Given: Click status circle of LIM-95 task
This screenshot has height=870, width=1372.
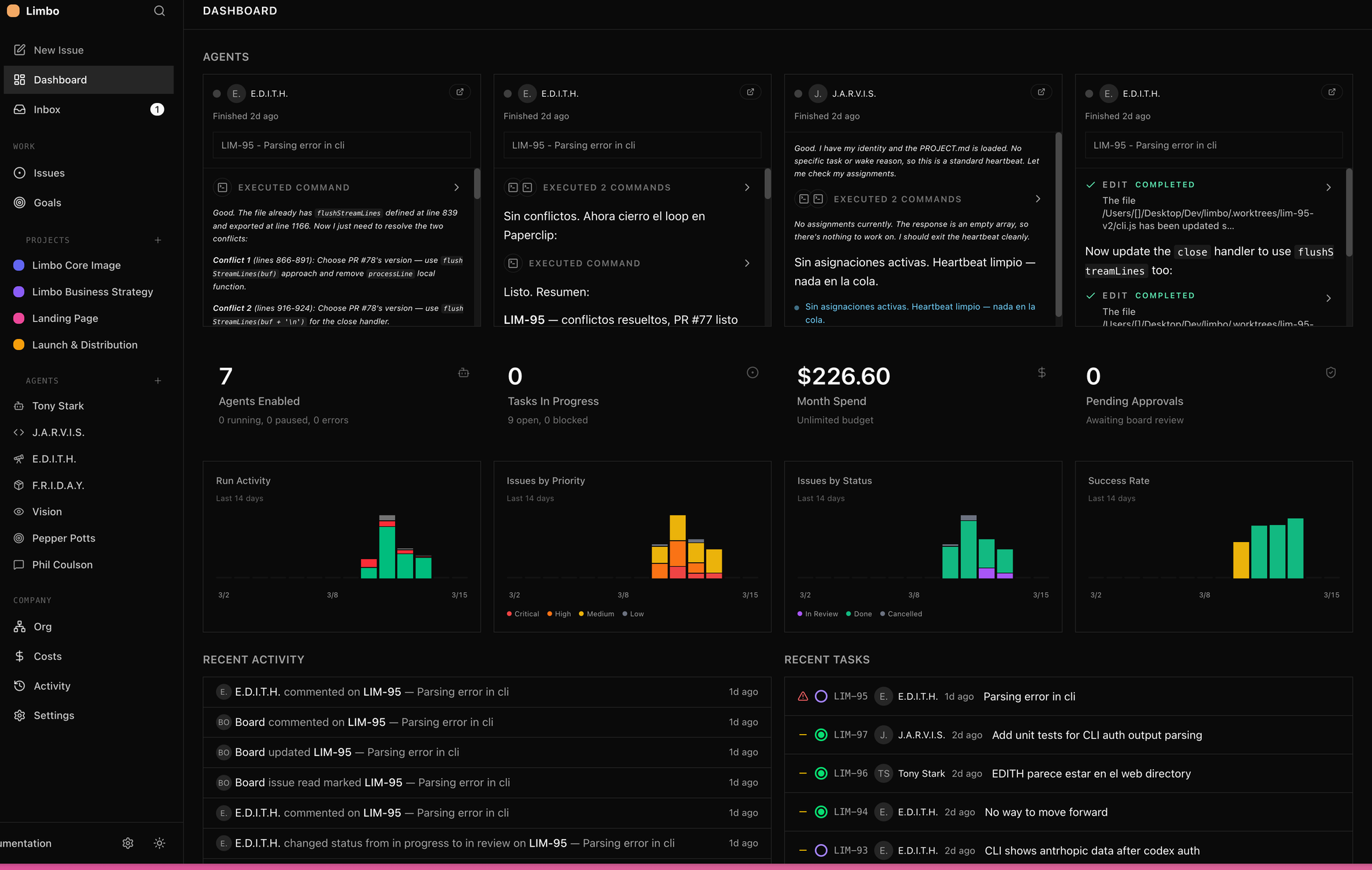Looking at the screenshot, I should [x=820, y=696].
